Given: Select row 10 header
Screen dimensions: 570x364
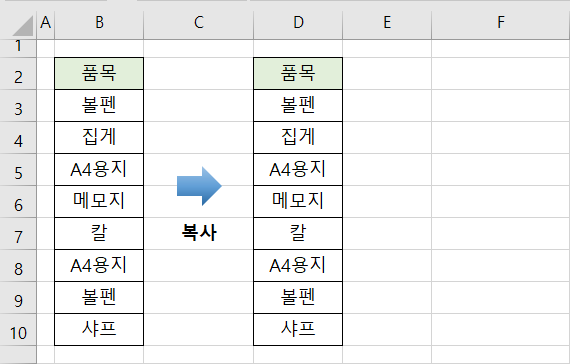Looking at the screenshot, I should coord(18,330).
